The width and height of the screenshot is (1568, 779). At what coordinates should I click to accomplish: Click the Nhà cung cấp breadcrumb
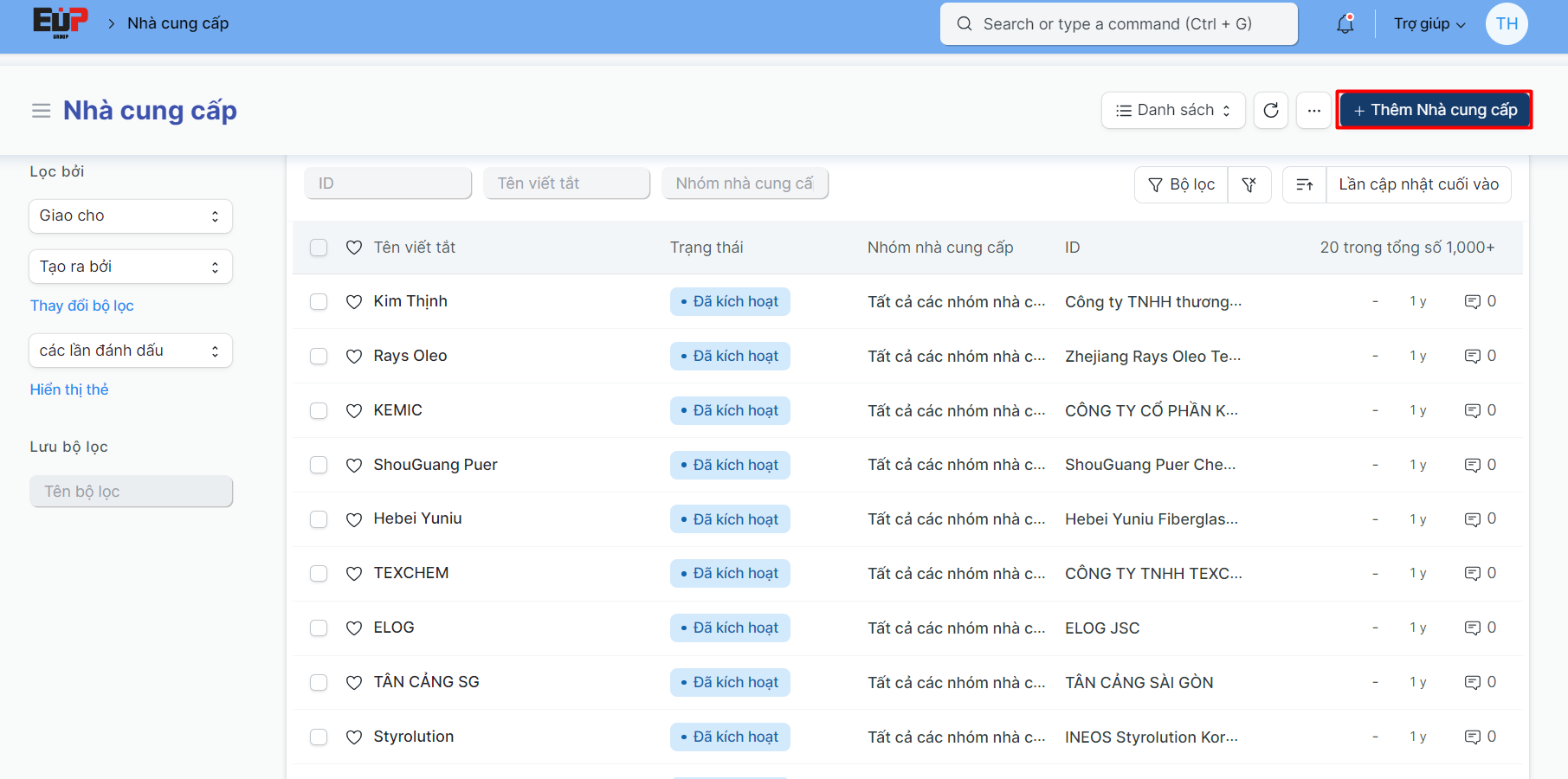(x=178, y=23)
